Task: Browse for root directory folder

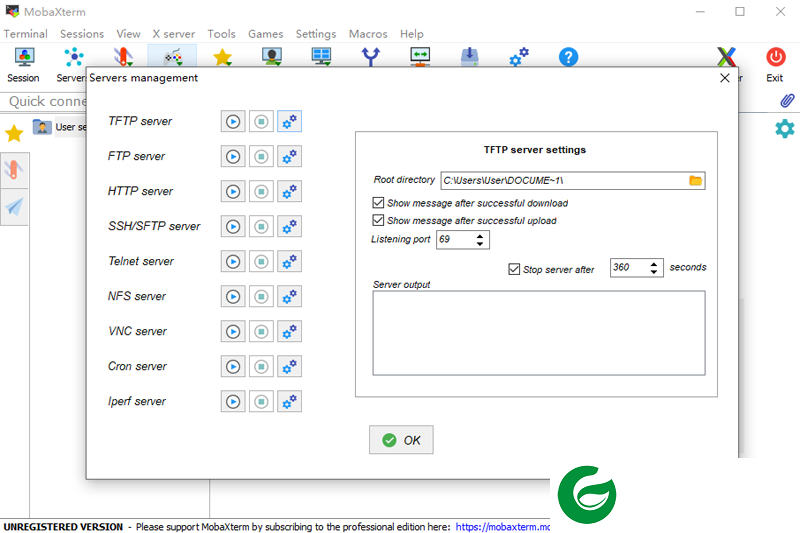Action: 695,181
